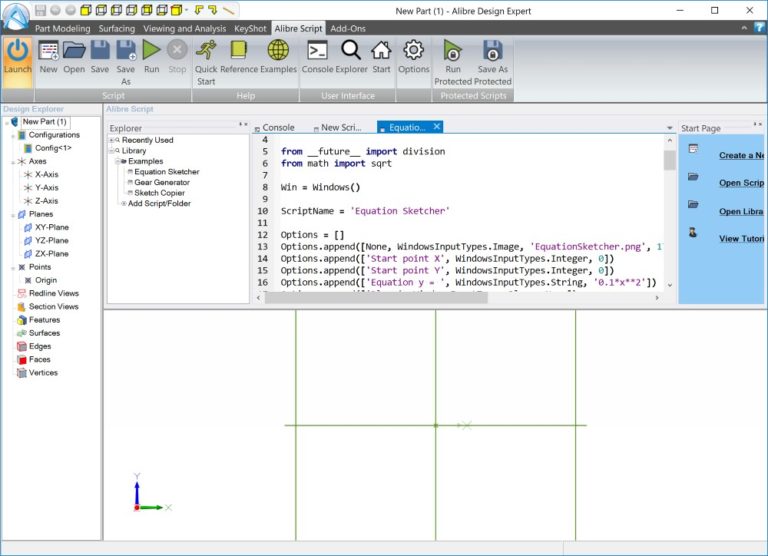Close the Equation Sketcher tab
The height and width of the screenshot is (556, 768).
coord(437,127)
